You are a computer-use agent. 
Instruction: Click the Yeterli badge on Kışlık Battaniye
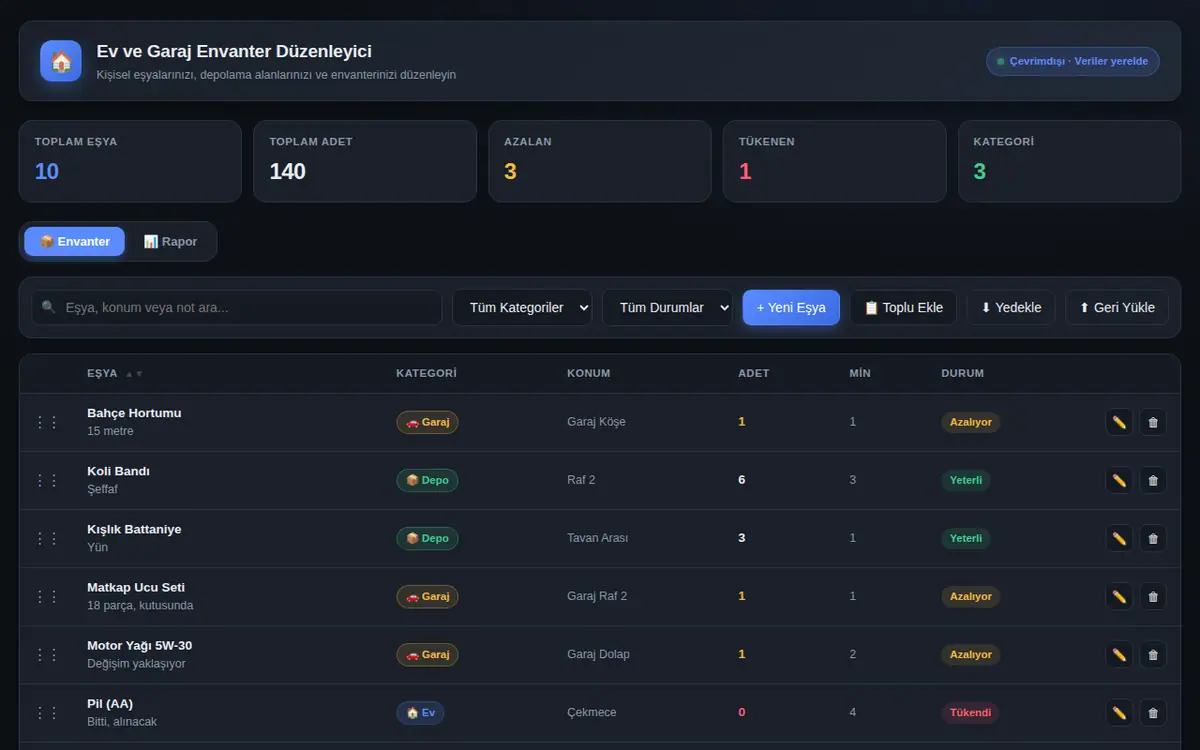966,538
